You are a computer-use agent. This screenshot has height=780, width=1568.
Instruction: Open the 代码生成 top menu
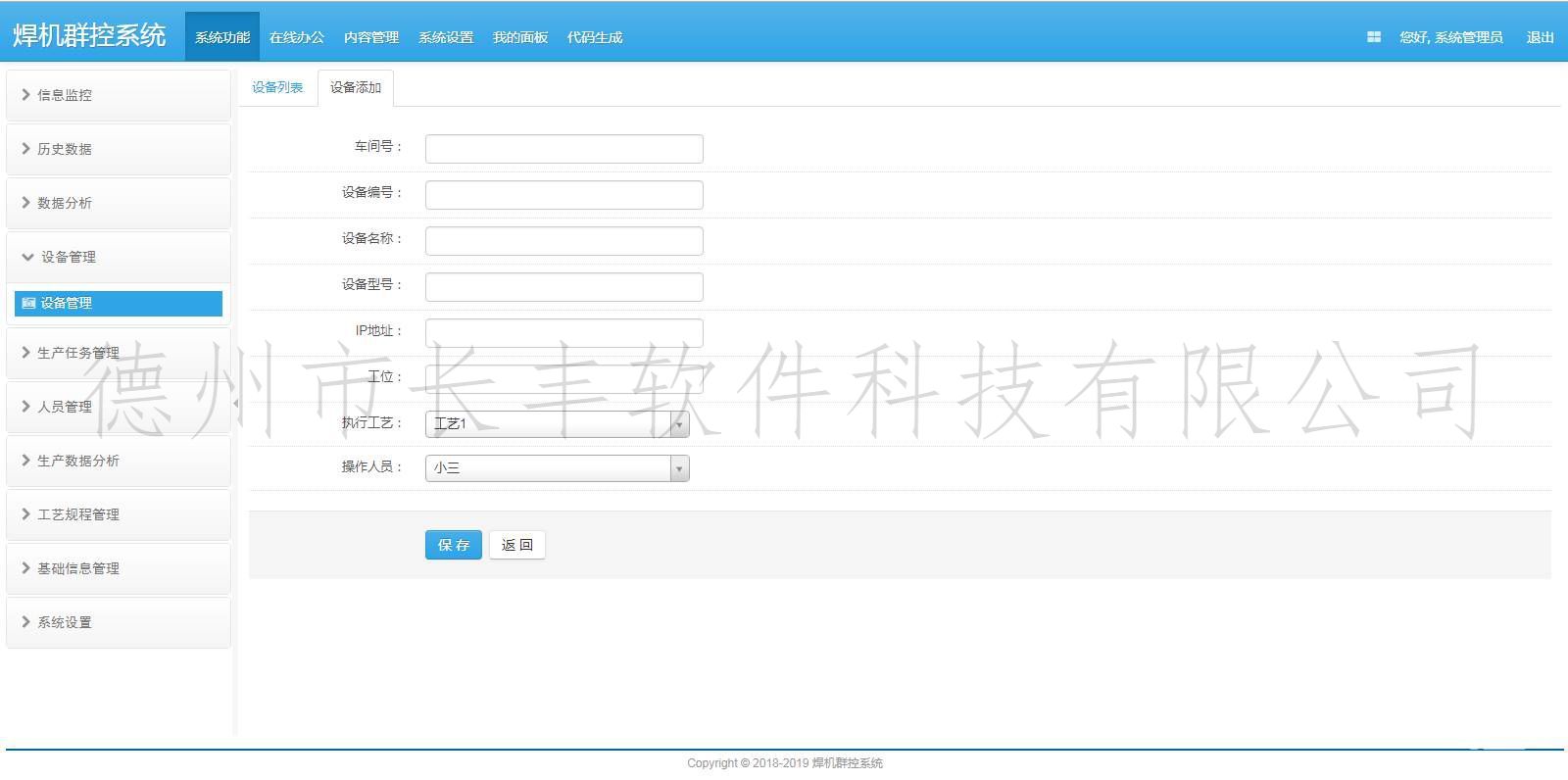click(595, 37)
